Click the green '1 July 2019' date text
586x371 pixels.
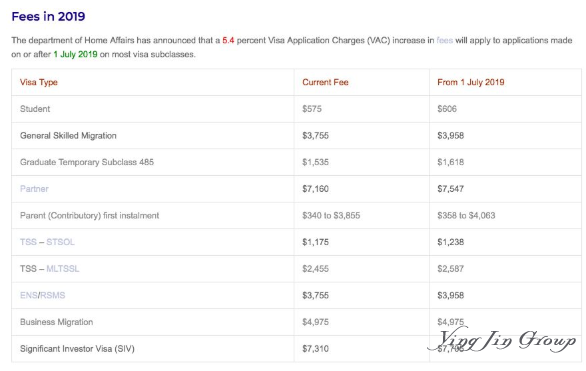coord(75,54)
